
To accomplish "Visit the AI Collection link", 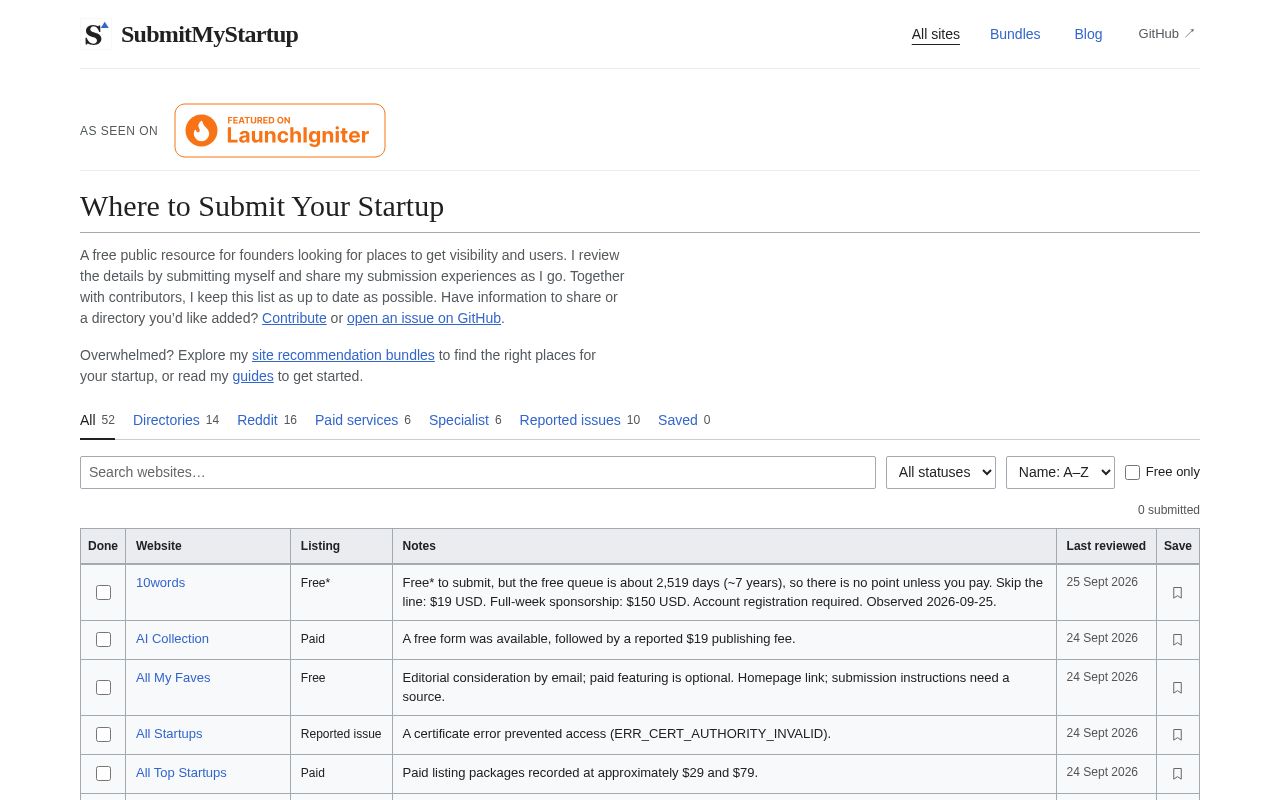I will (172, 638).
